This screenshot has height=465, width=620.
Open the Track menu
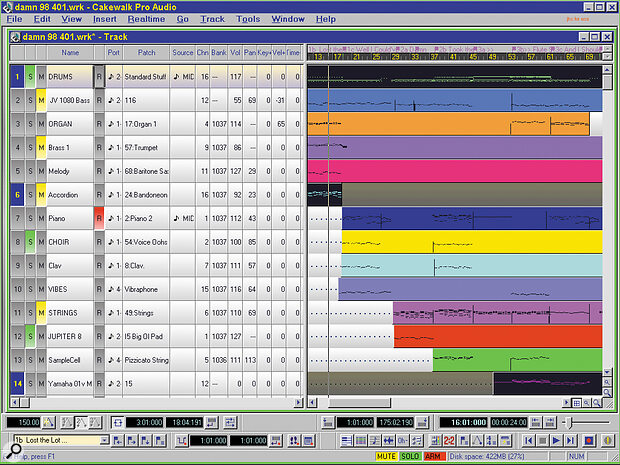tap(212, 19)
